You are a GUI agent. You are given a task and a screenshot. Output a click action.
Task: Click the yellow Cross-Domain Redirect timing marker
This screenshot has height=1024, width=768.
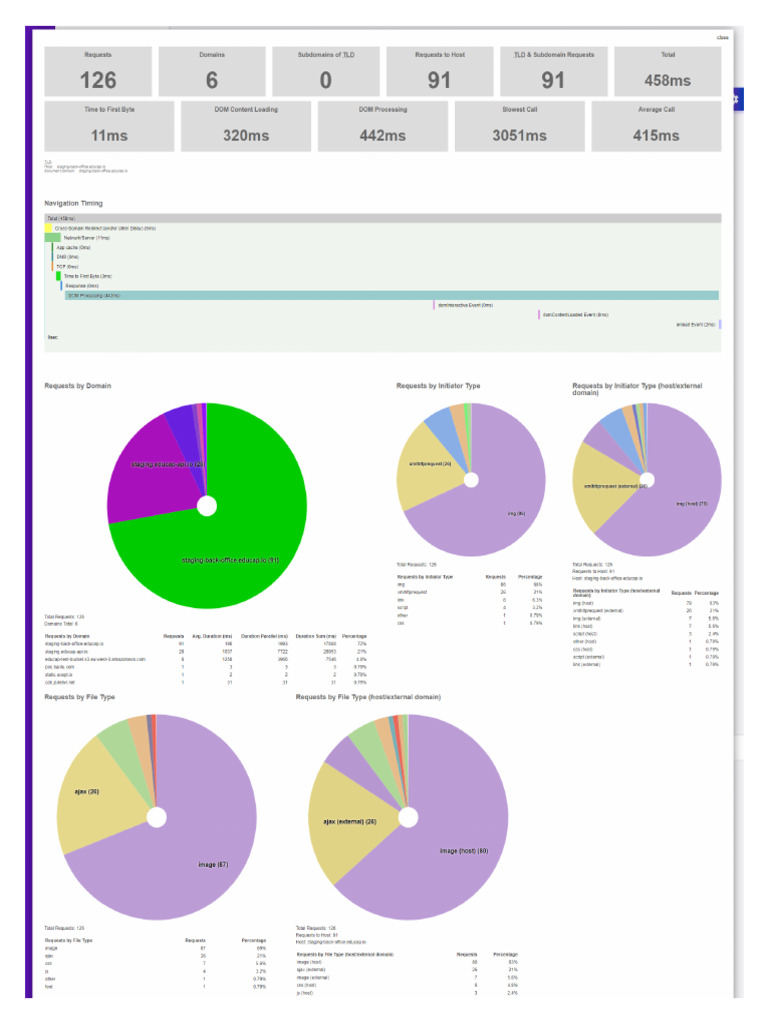coord(48,228)
